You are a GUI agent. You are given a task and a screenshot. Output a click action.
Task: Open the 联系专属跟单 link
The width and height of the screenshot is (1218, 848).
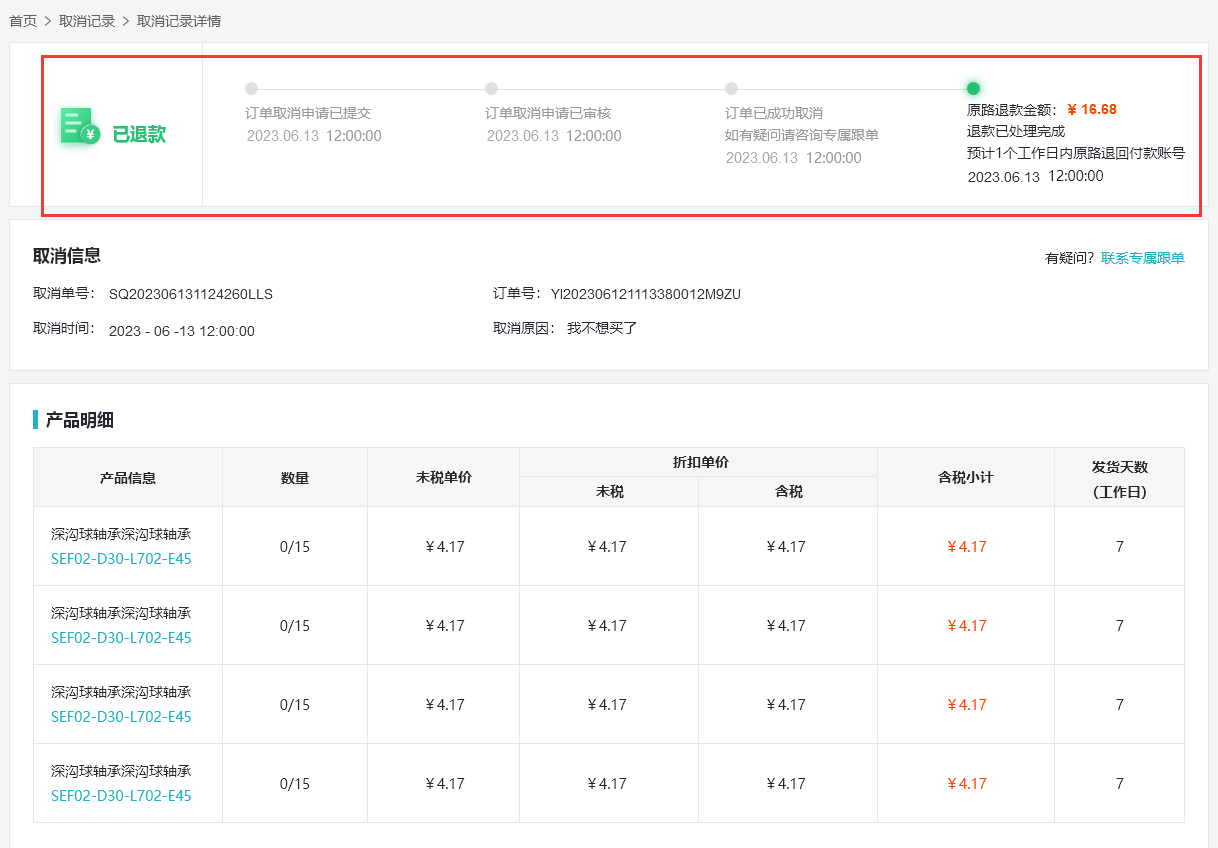(1142, 258)
